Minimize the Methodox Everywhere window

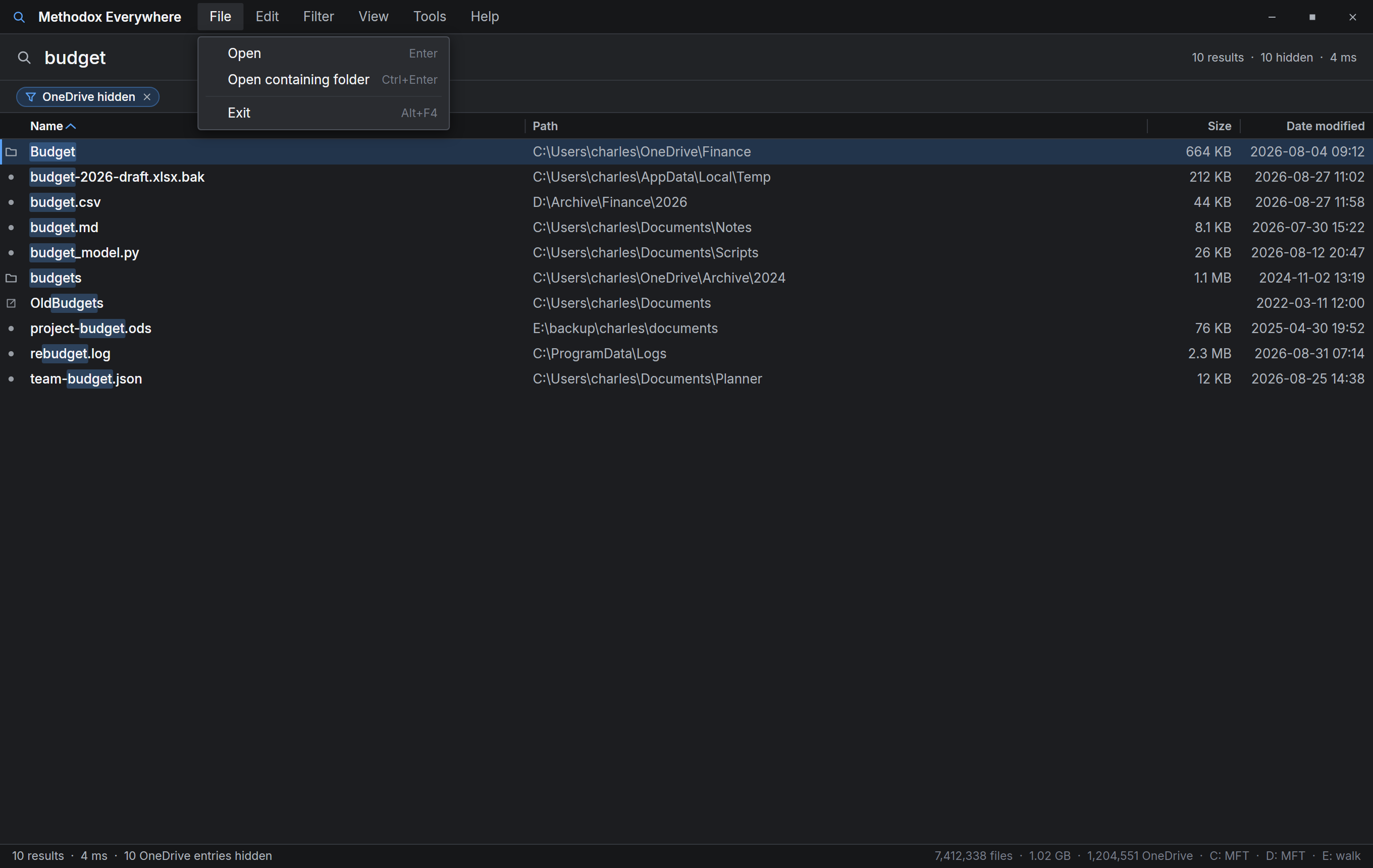tap(1272, 17)
